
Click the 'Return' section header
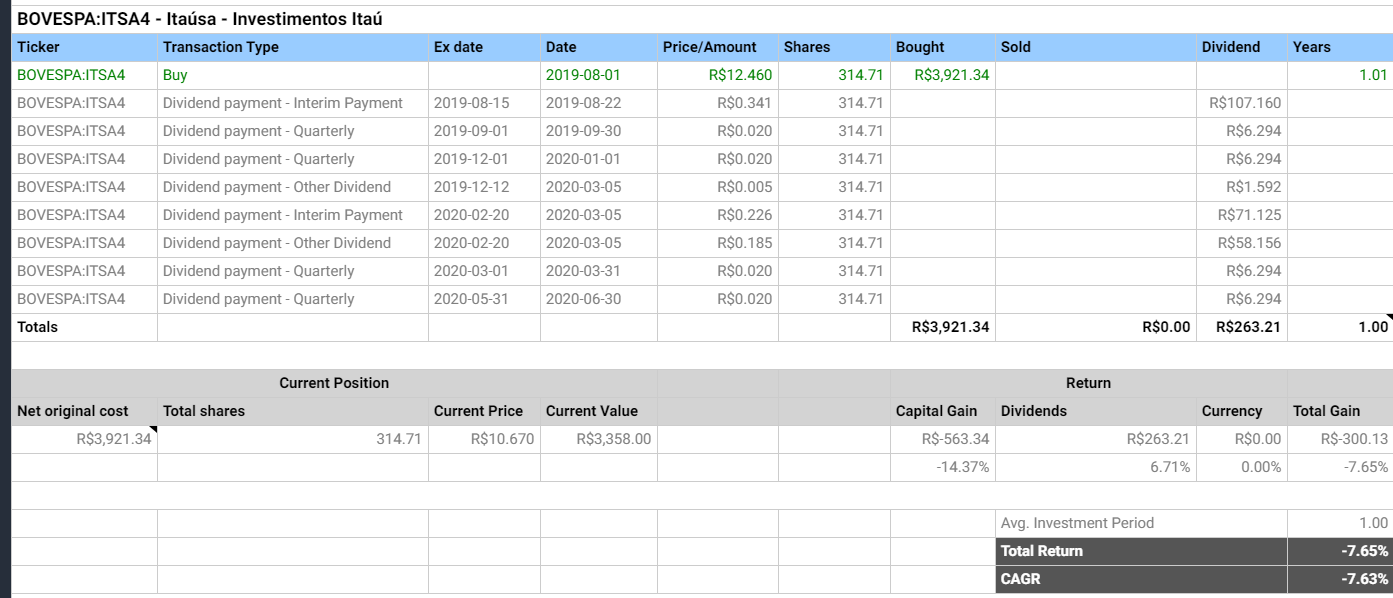click(1088, 383)
